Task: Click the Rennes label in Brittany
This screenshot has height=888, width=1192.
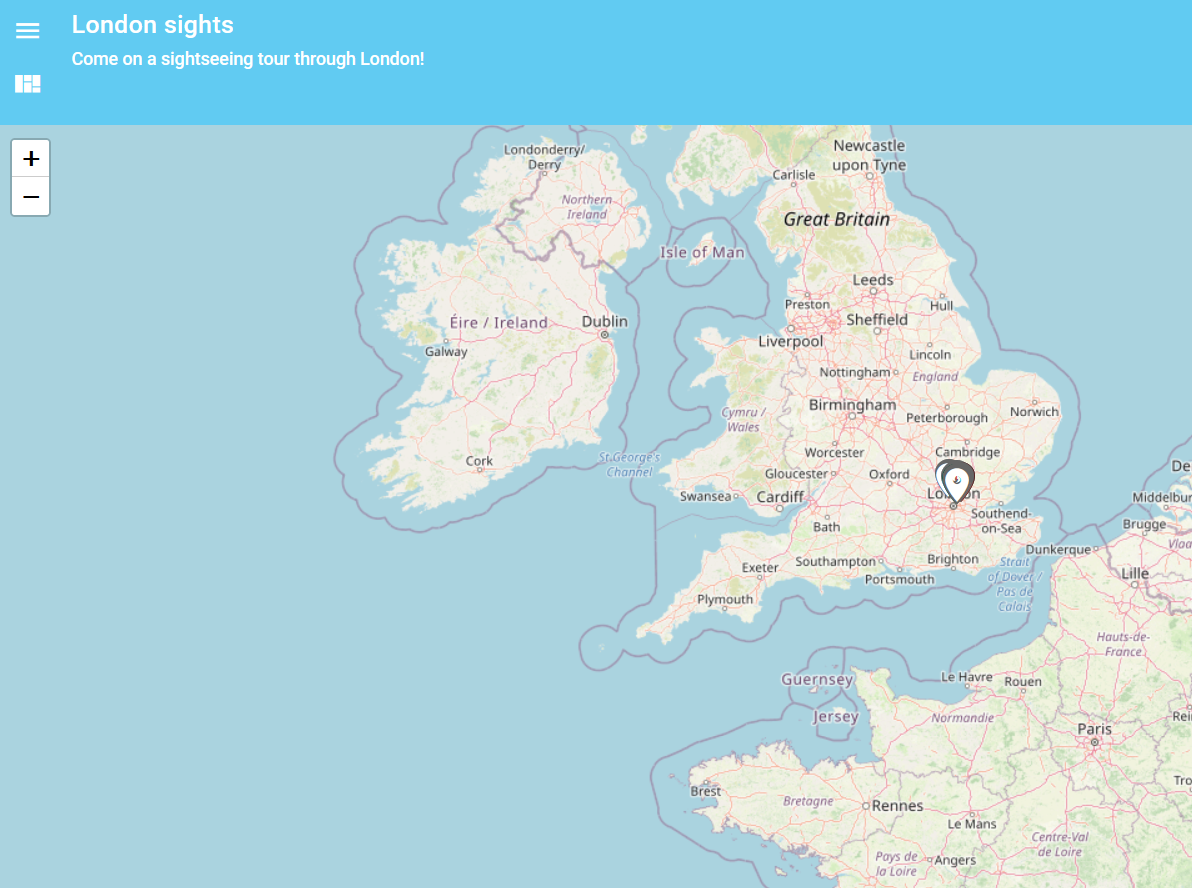Action: tap(897, 805)
